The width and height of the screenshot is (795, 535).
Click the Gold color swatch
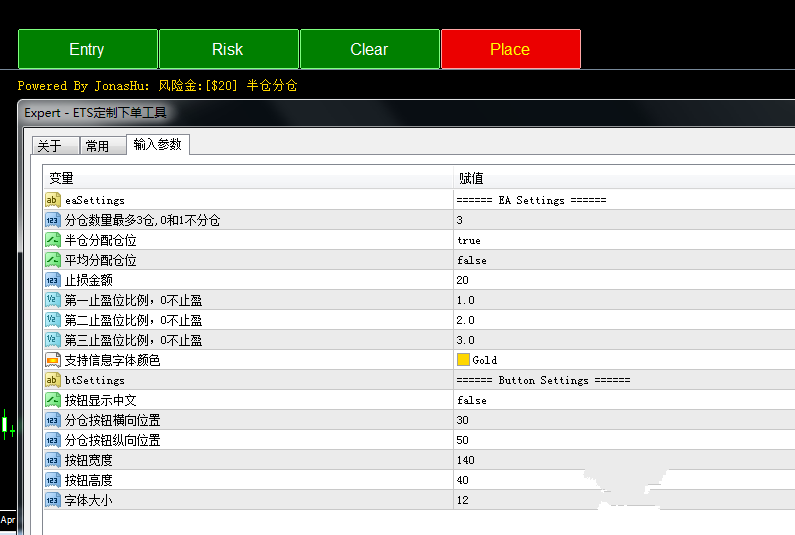click(x=463, y=360)
